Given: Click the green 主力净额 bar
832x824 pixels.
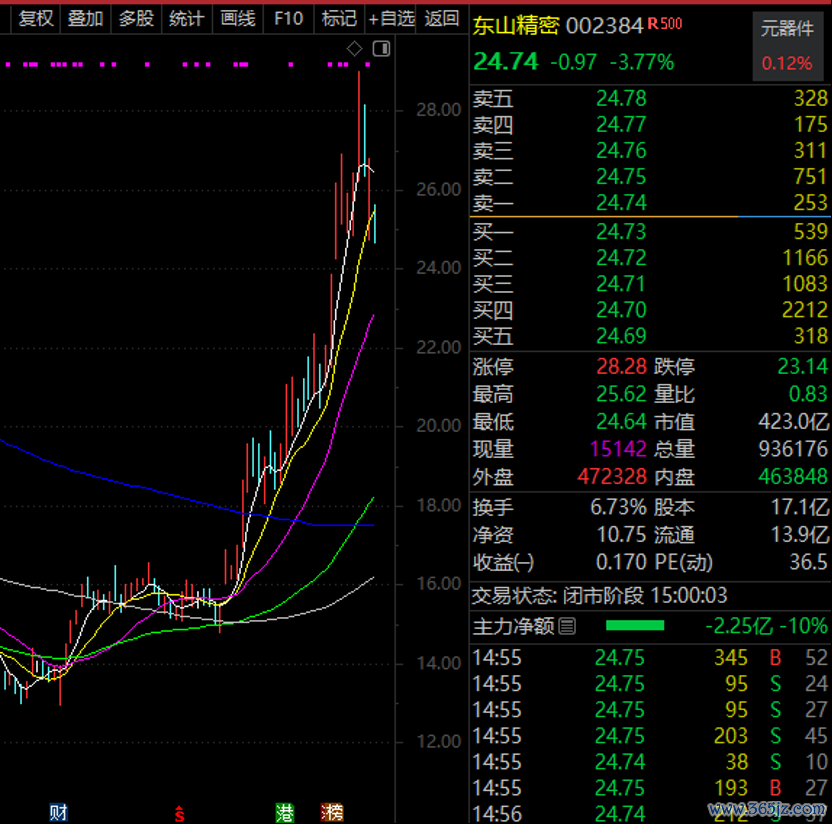Looking at the screenshot, I should pyautogui.click(x=635, y=626).
